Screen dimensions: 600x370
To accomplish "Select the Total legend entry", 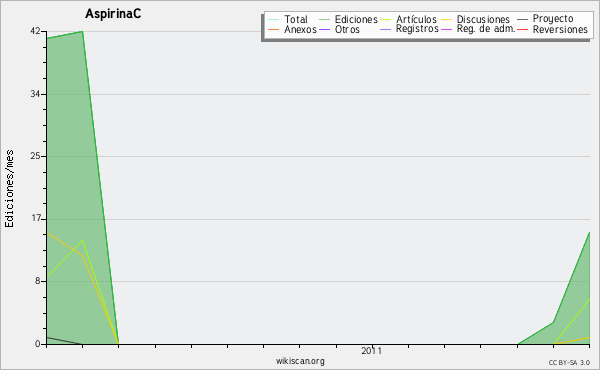I will (288, 19).
